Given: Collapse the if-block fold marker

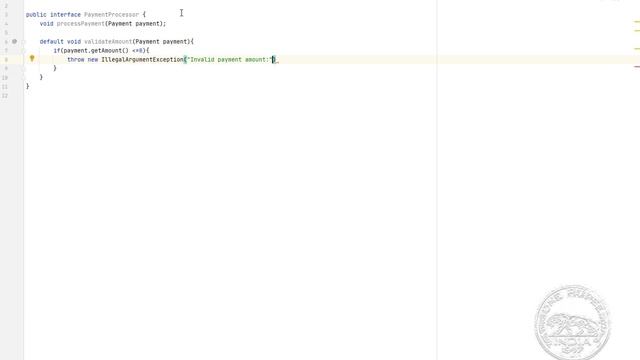Looking at the screenshot, I should [x=23, y=51].
